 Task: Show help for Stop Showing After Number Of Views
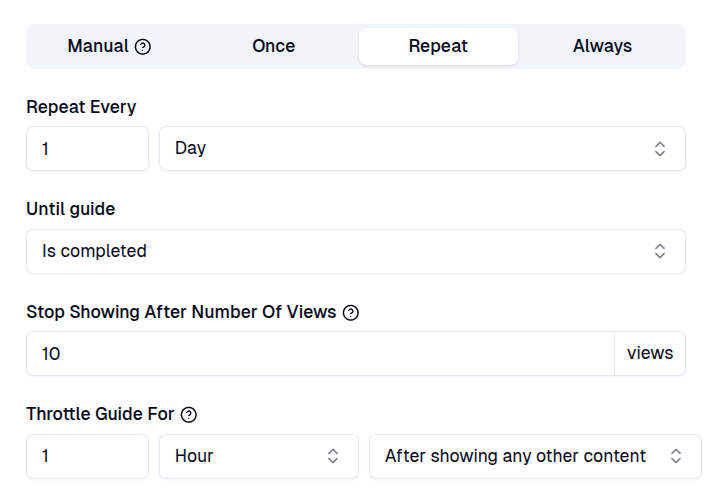(351, 312)
